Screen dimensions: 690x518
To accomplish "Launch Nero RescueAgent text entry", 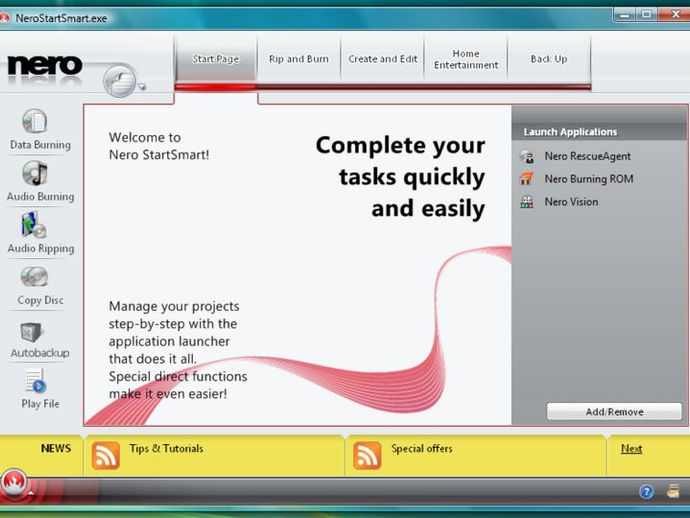I will tap(587, 156).
